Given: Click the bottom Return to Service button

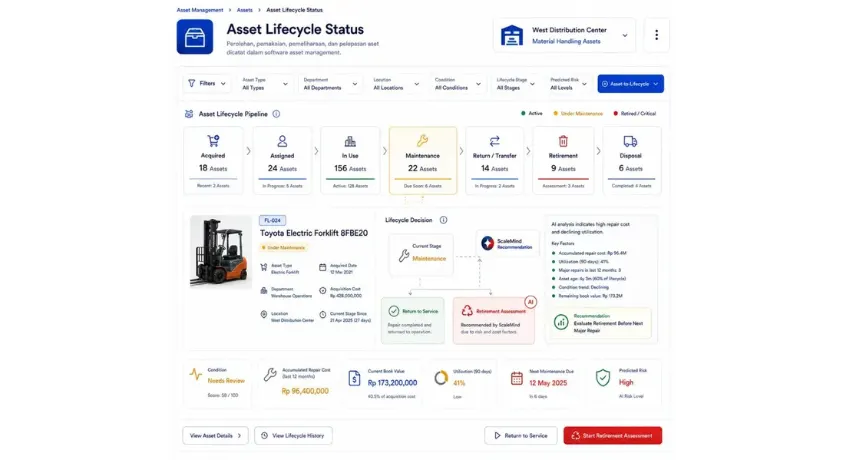Looking at the screenshot, I should 521,436.
